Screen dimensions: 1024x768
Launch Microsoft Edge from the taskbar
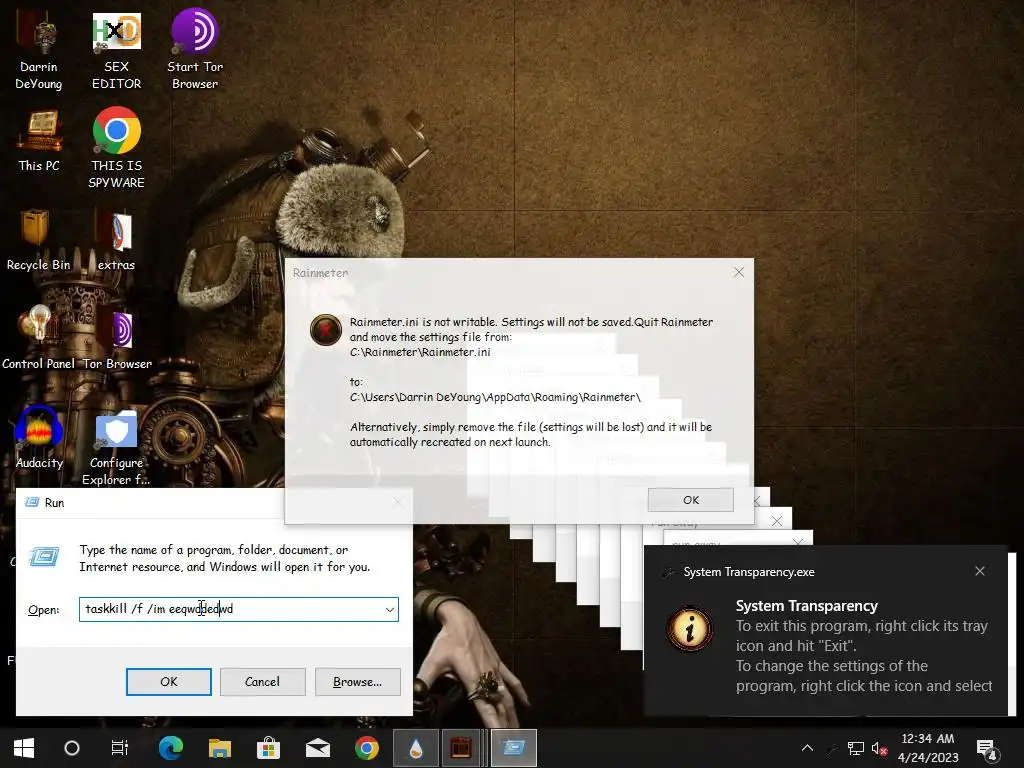click(x=171, y=748)
